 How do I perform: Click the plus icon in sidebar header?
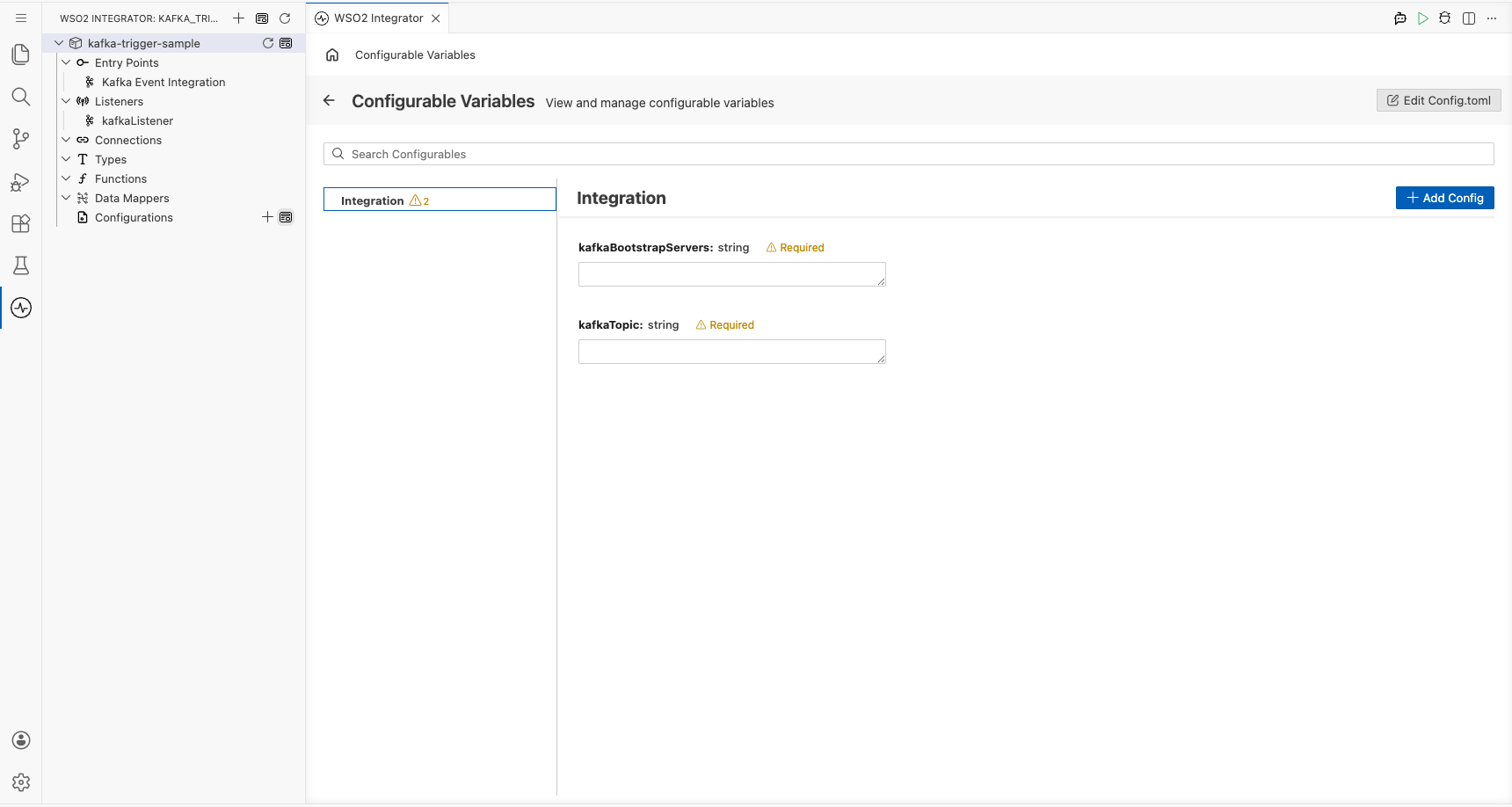click(238, 18)
